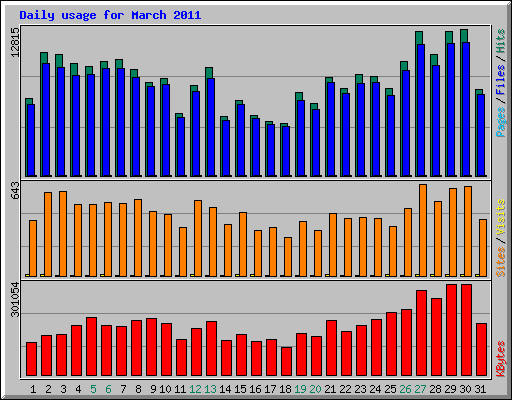Click the 12815 hits axis label
The width and height of the screenshot is (512, 400).
coord(16,42)
